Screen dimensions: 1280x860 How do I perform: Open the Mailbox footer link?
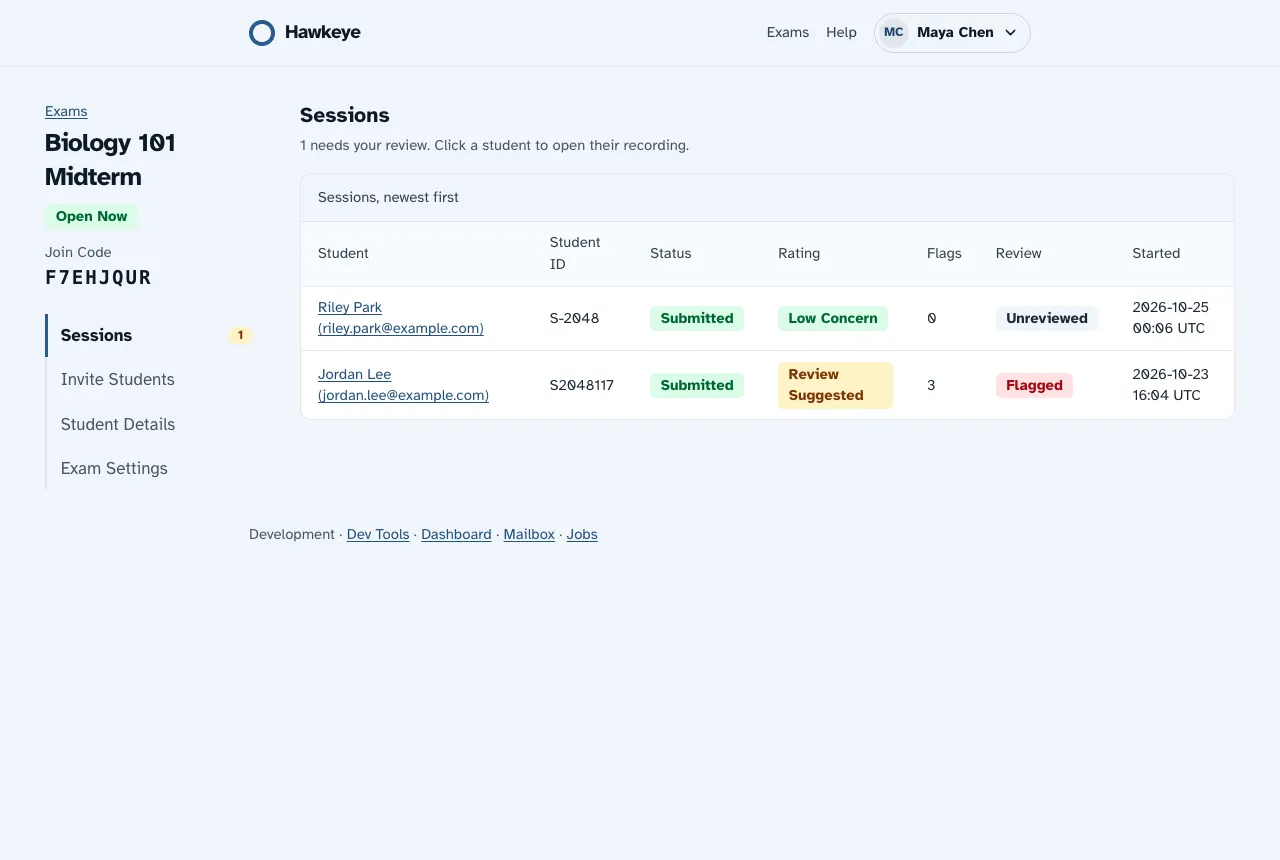pyautogui.click(x=529, y=534)
